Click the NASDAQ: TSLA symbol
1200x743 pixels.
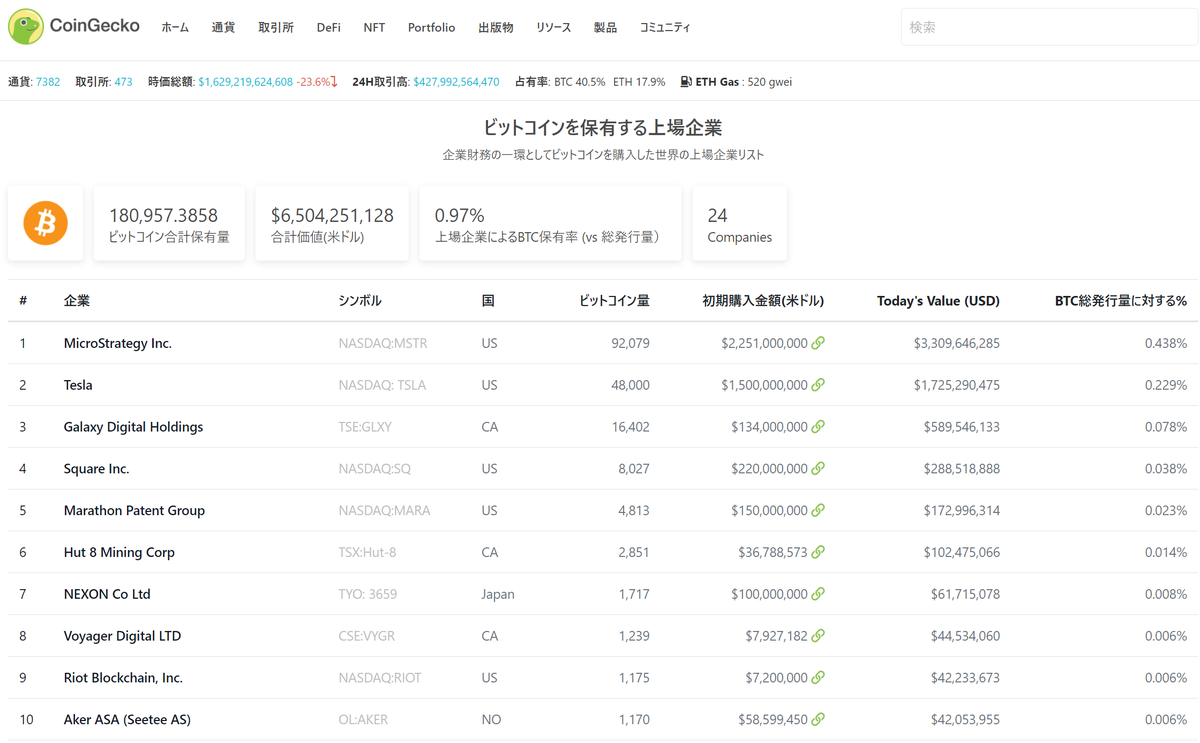tap(382, 385)
